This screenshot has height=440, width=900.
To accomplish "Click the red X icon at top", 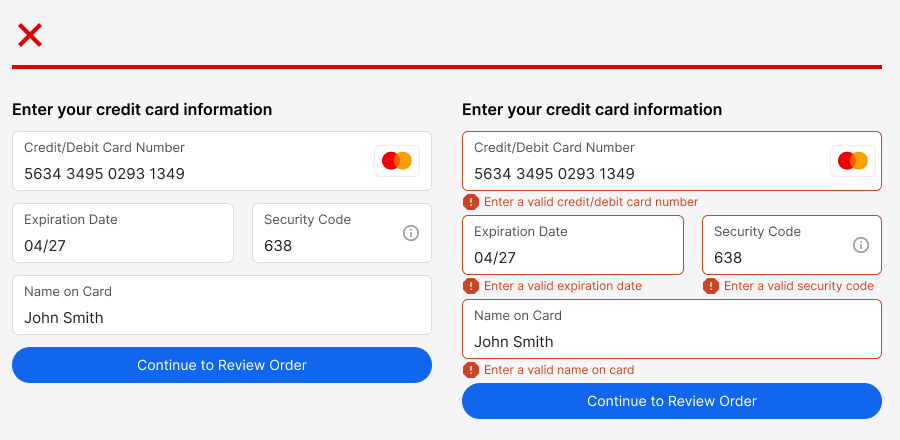I will [30, 36].
